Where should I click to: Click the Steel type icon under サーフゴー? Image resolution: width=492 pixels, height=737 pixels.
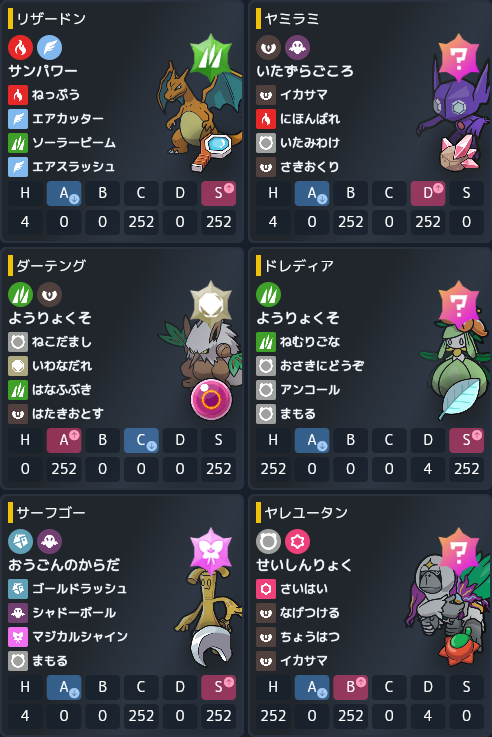pos(20,541)
